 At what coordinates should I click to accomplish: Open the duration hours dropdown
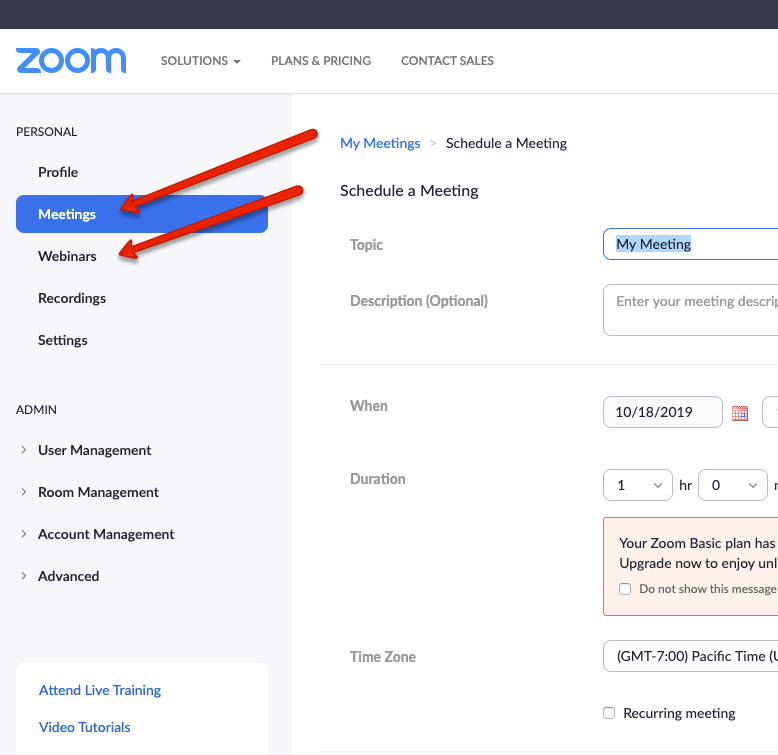638,485
